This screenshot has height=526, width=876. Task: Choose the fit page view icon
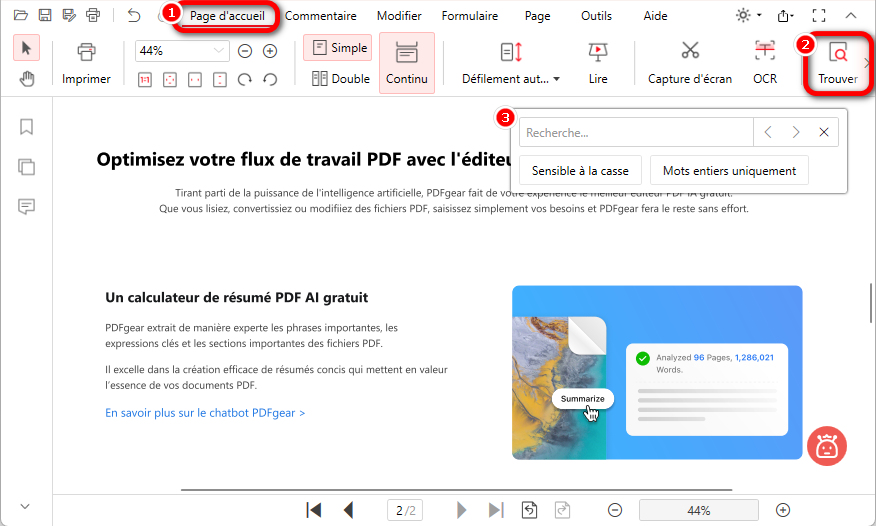tap(170, 80)
